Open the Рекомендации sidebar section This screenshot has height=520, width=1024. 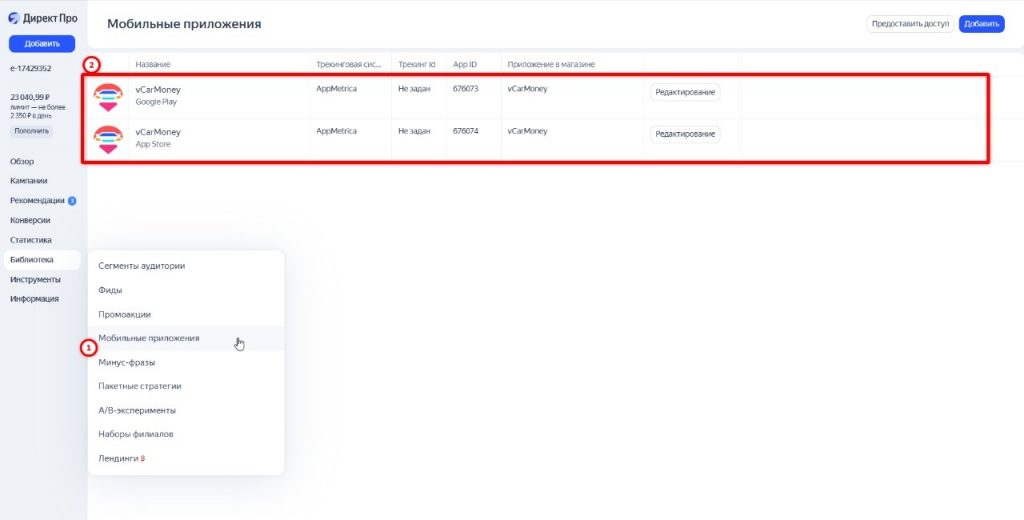click(x=37, y=201)
